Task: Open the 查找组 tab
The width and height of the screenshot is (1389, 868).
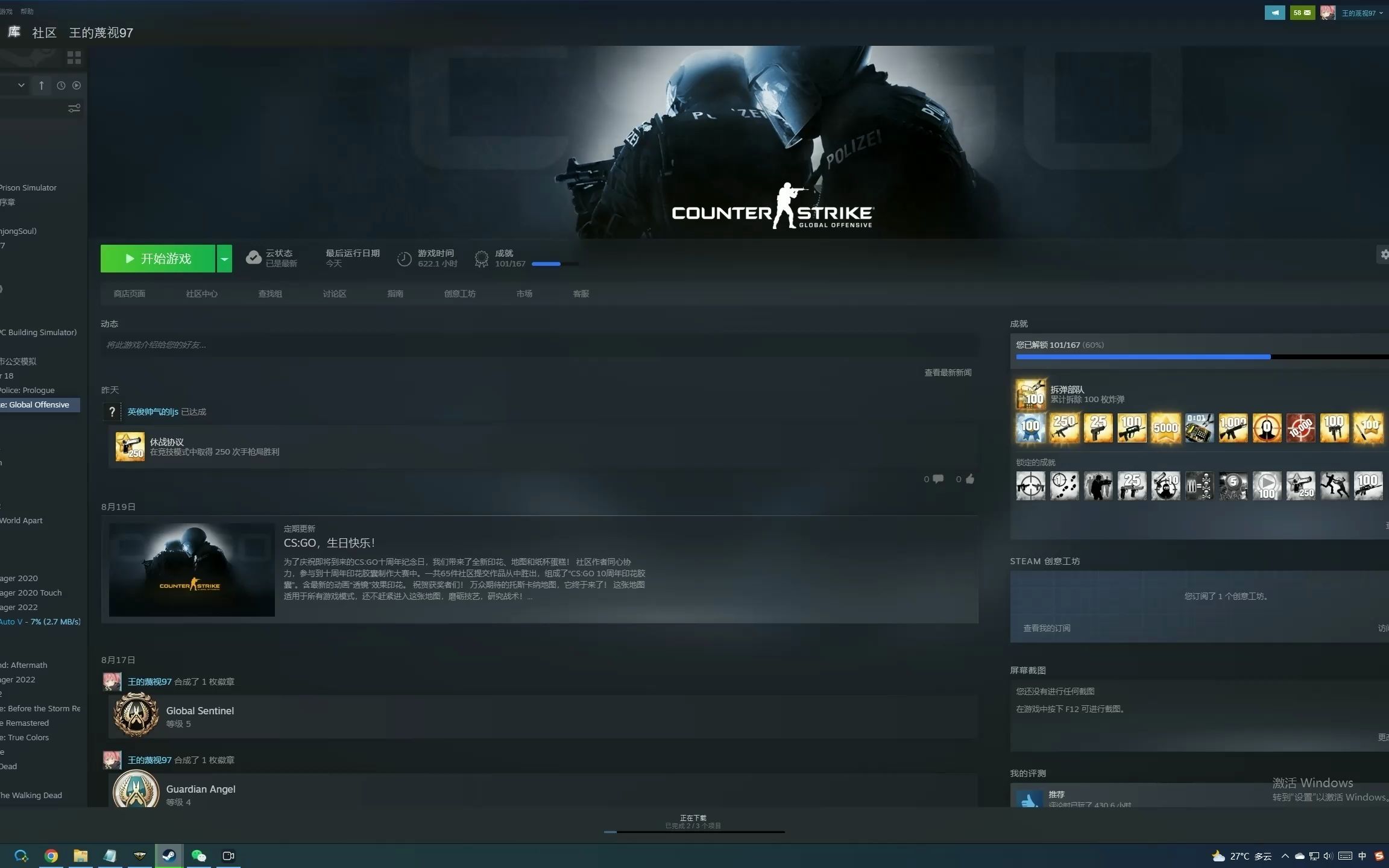Action: coord(270,294)
